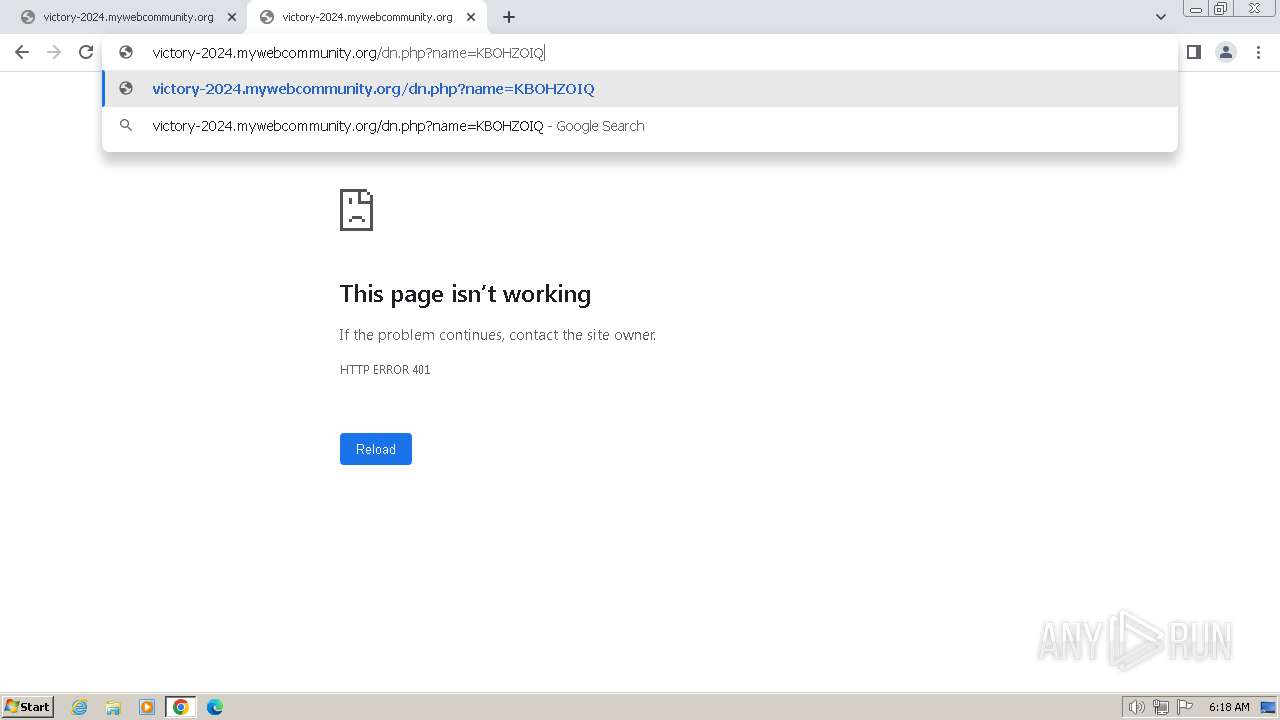Go back to previous page
This screenshot has width=1280, height=720.
(x=22, y=52)
